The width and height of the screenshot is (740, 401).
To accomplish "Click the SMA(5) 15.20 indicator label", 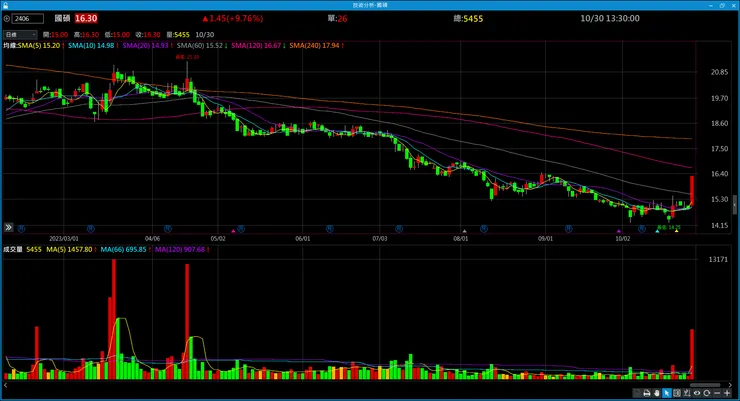I will [x=39, y=46].
